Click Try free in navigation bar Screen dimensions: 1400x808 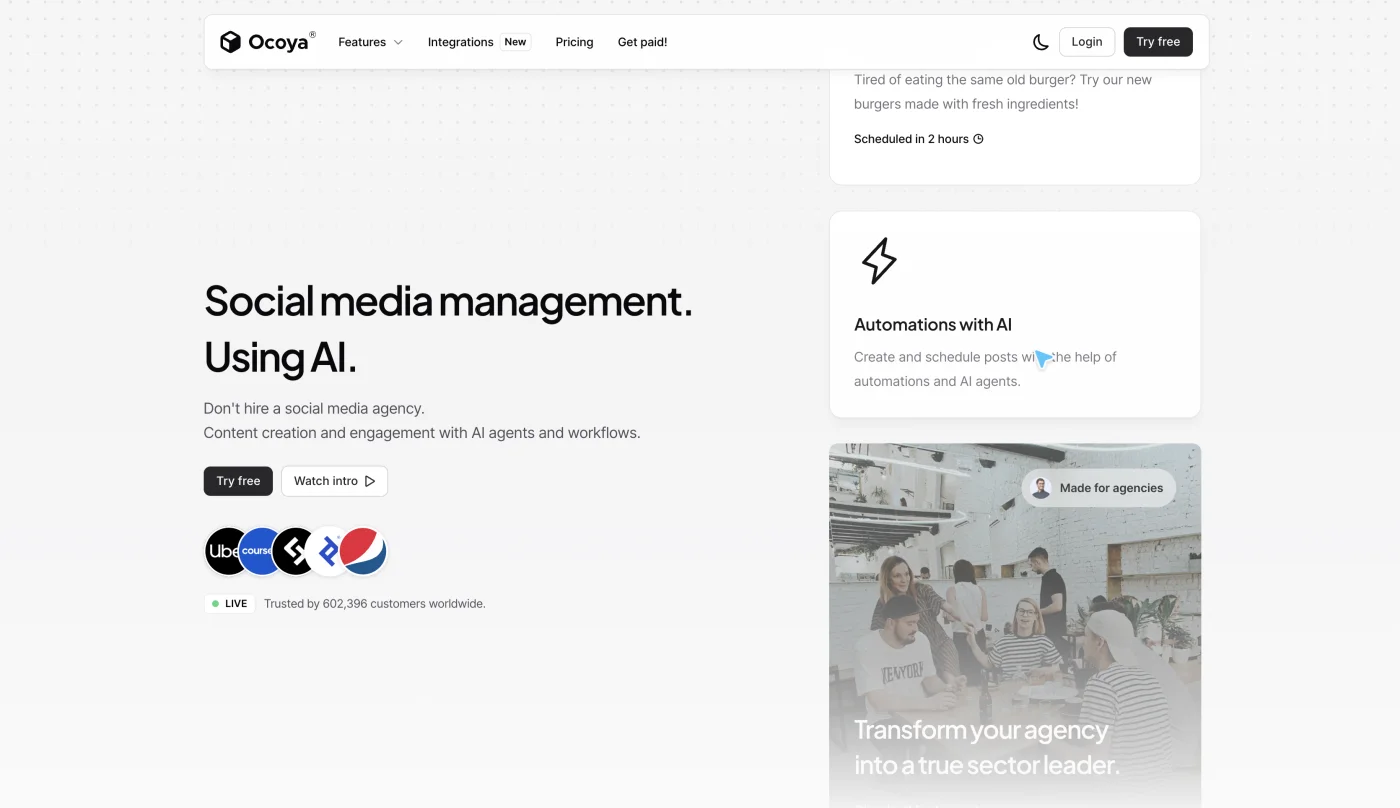pos(1158,42)
